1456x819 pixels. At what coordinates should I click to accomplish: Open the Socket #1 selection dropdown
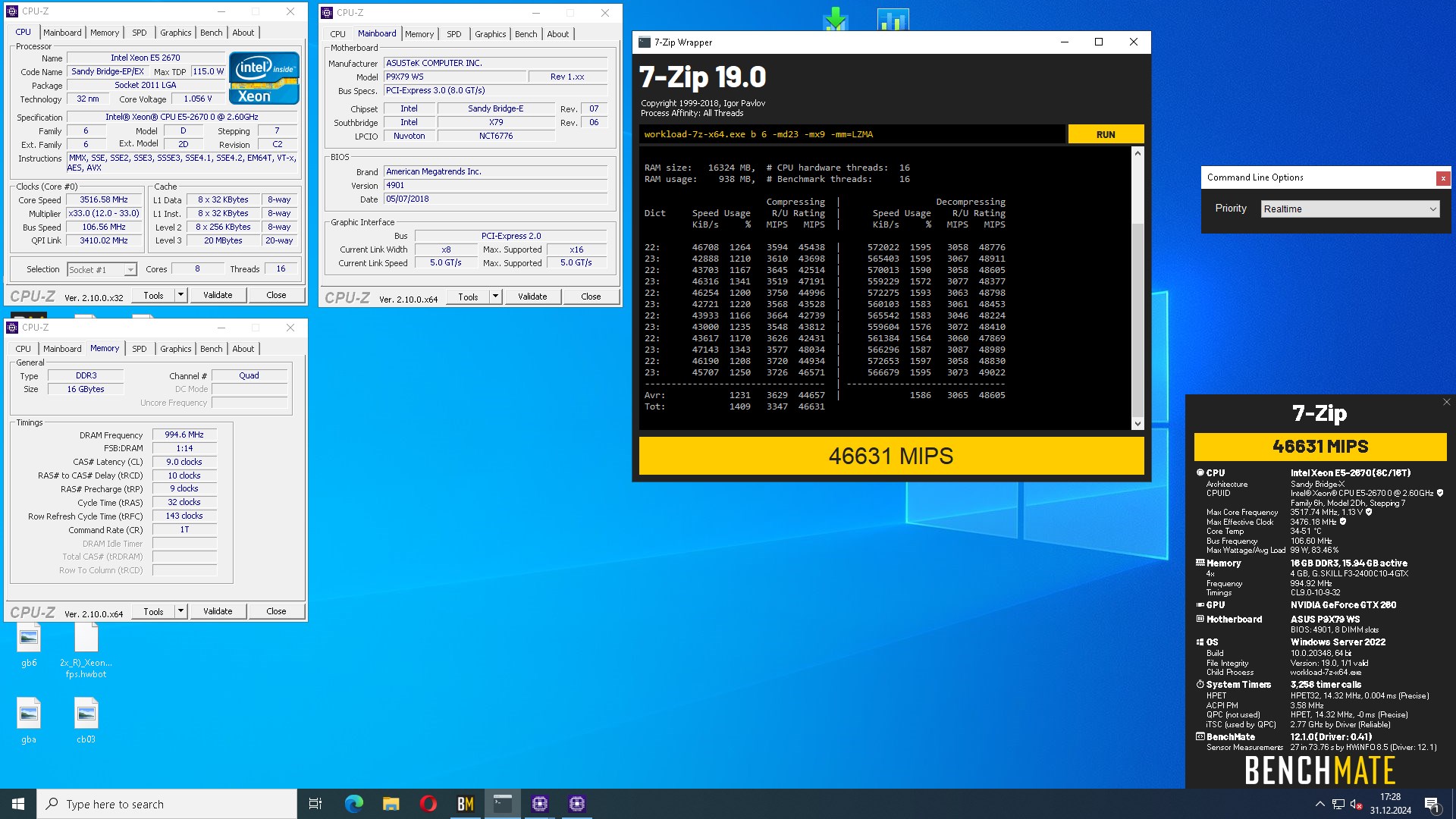[102, 269]
